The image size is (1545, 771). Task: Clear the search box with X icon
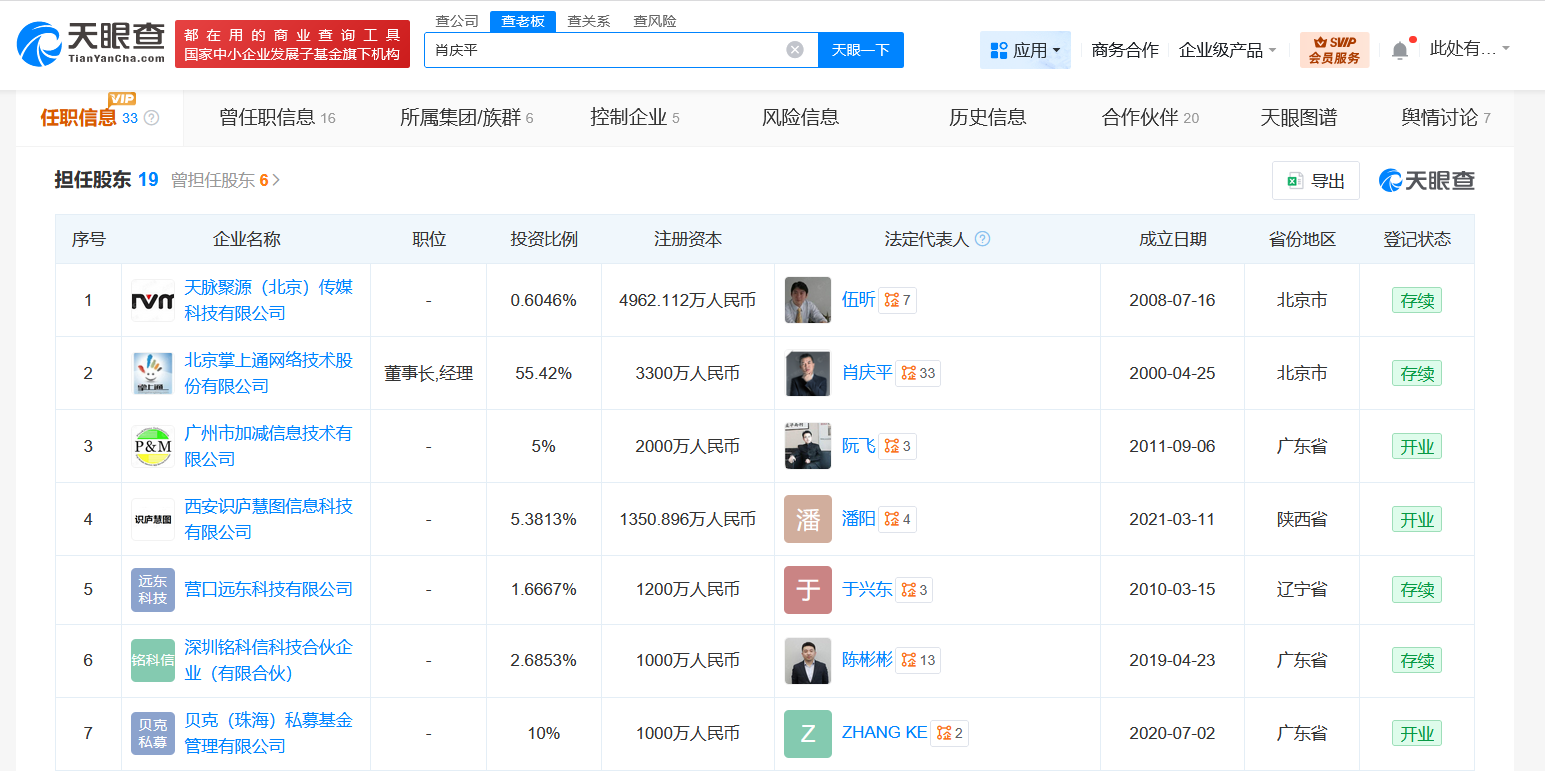pyautogui.click(x=795, y=50)
